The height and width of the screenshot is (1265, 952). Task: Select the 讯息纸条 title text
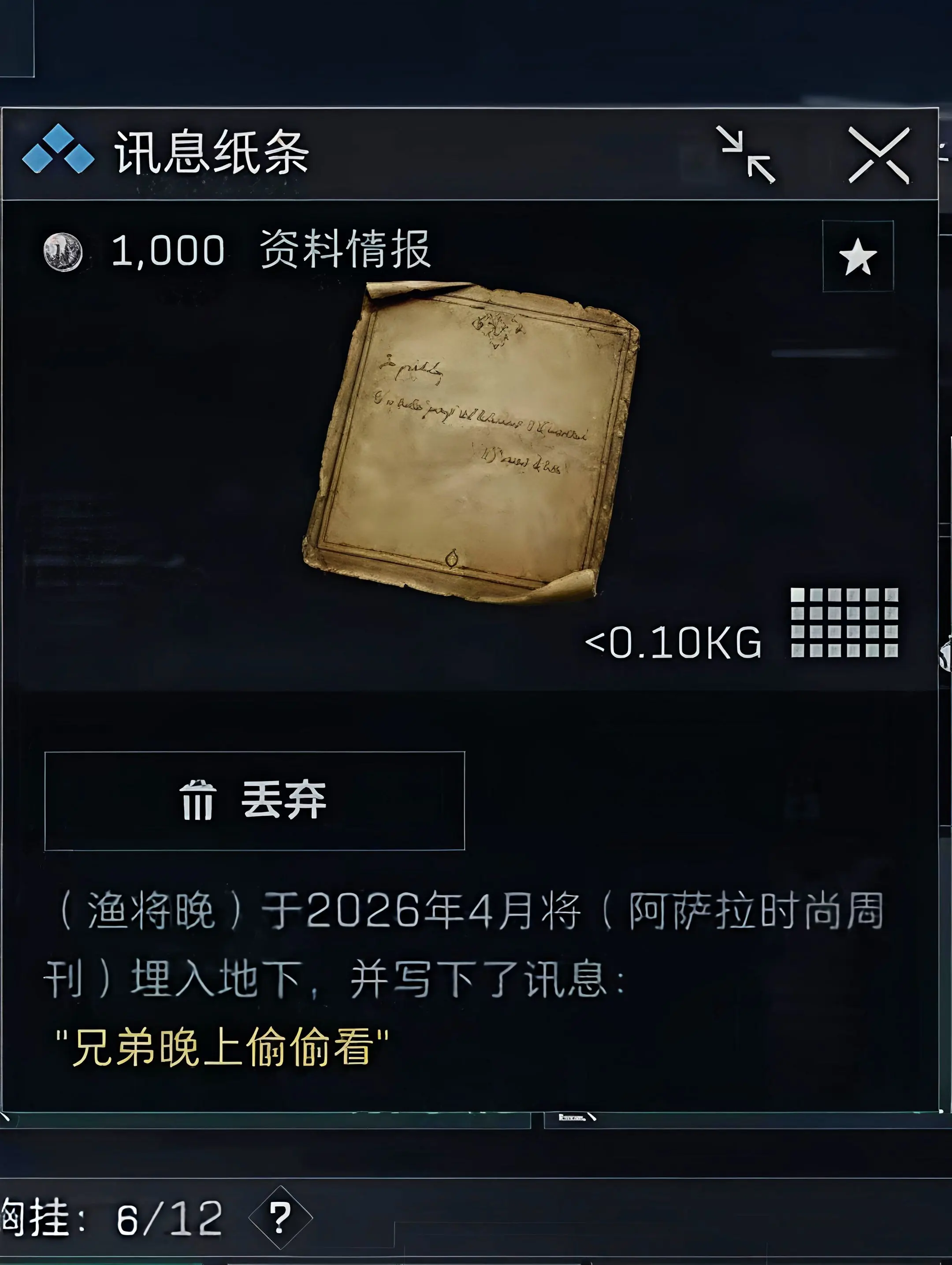click(x=212, y=152)
